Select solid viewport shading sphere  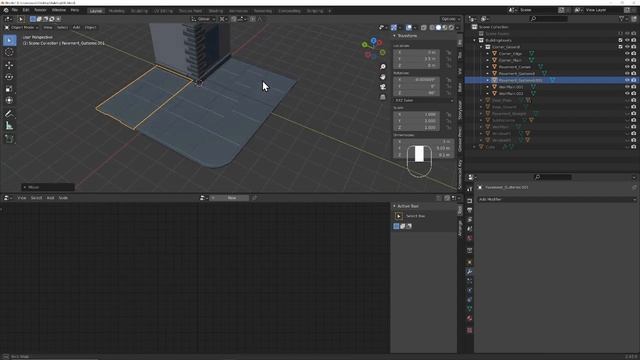[x=438, y=27]
